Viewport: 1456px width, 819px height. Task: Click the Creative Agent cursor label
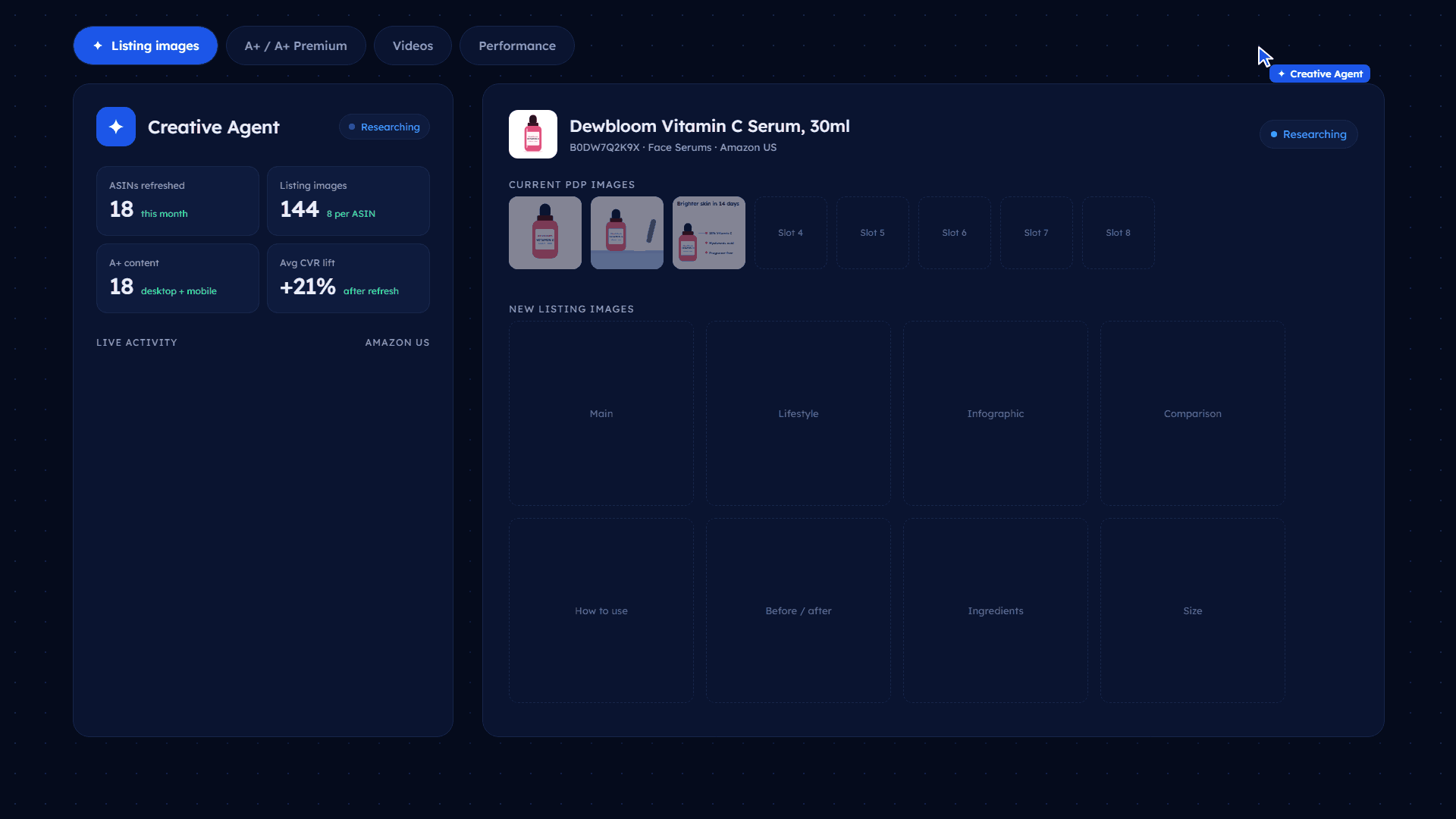[1319, 74]
